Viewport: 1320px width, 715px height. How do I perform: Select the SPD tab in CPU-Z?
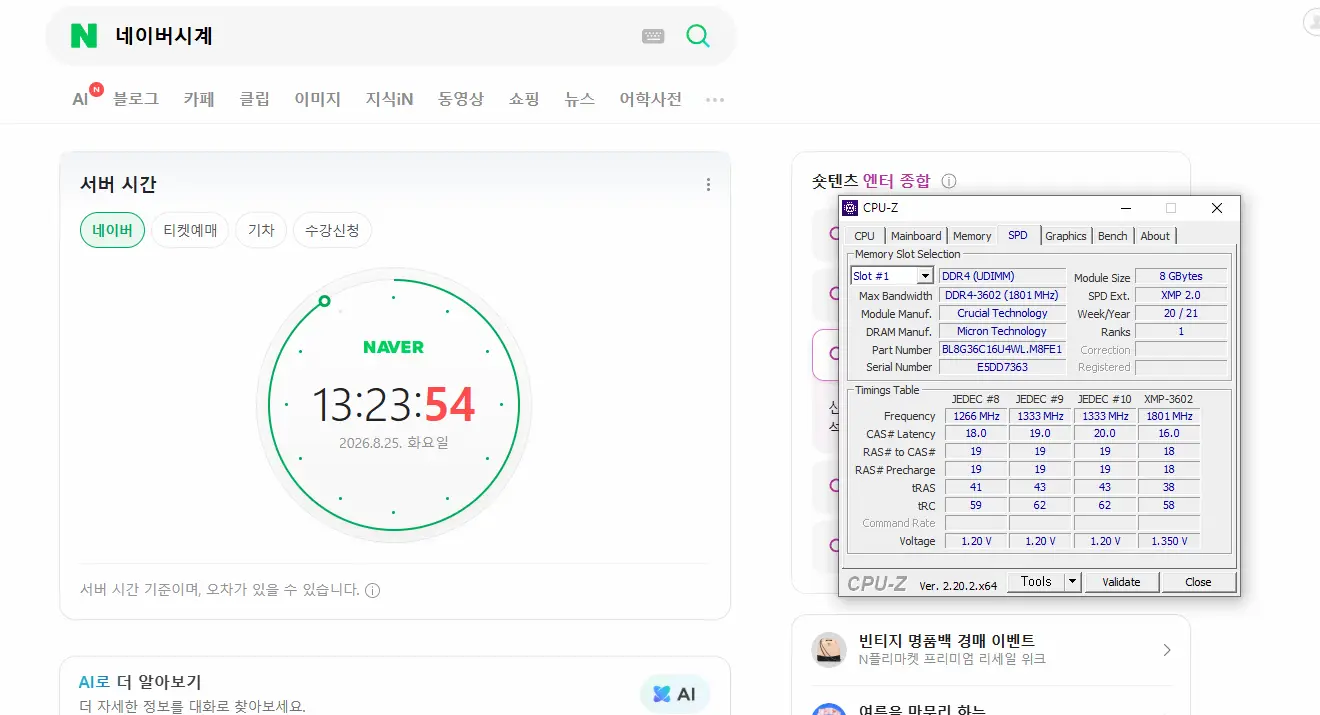[x=1018, y=235]
